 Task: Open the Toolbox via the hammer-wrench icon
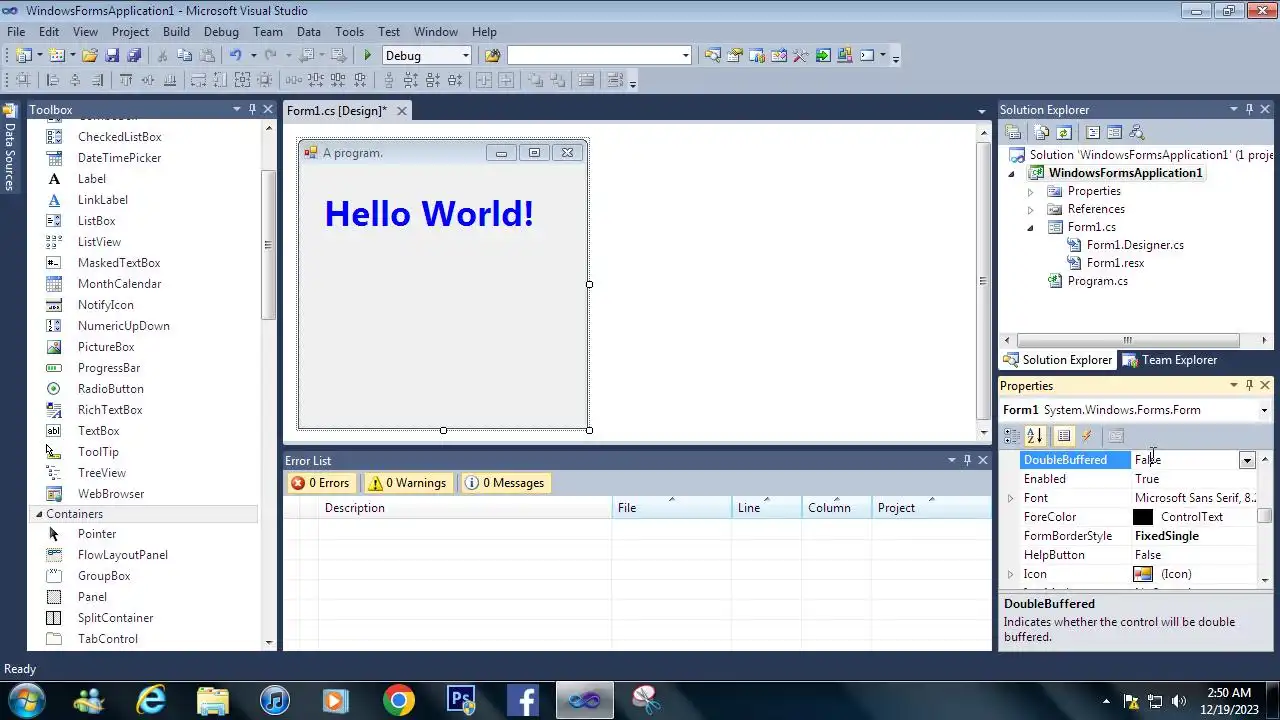pyautogui.click(x=800, y=56)
